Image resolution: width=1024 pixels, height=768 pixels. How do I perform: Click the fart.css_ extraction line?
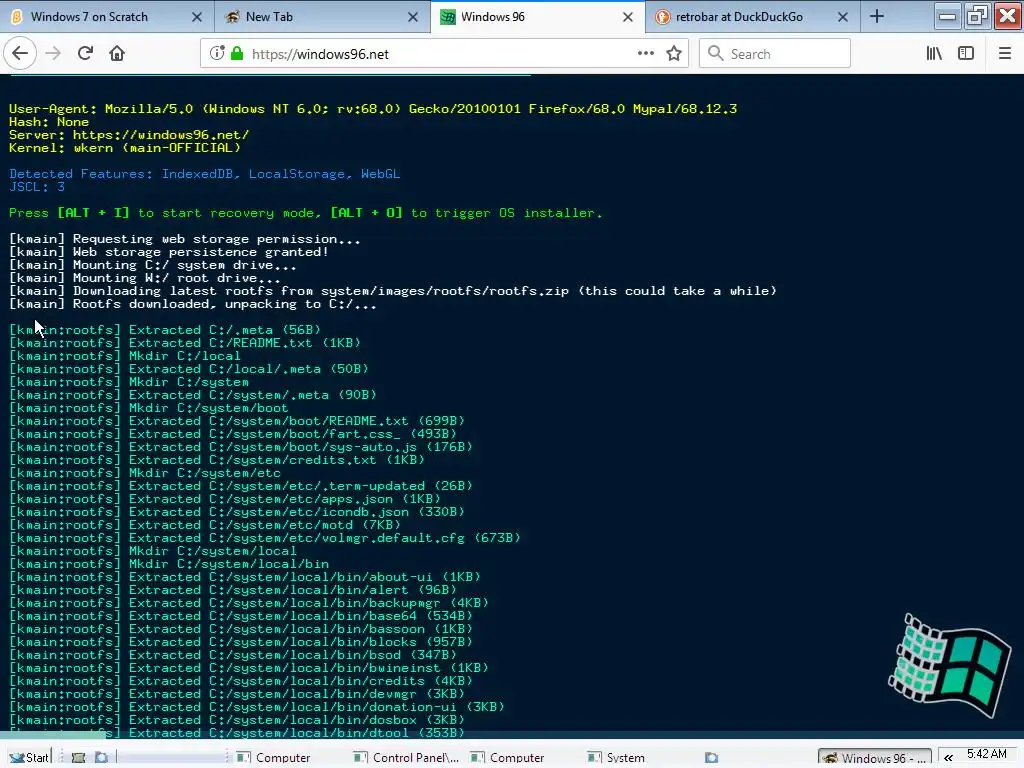[233, 434]
